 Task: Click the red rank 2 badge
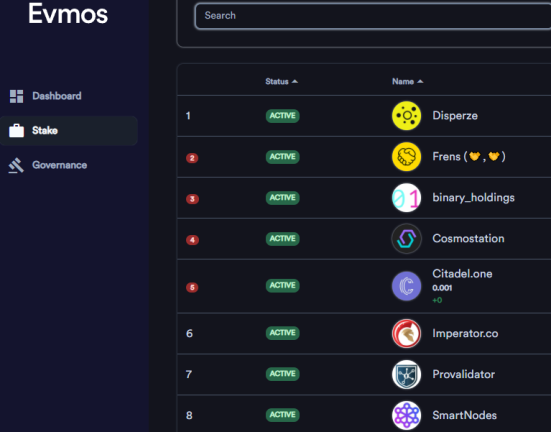192,158
